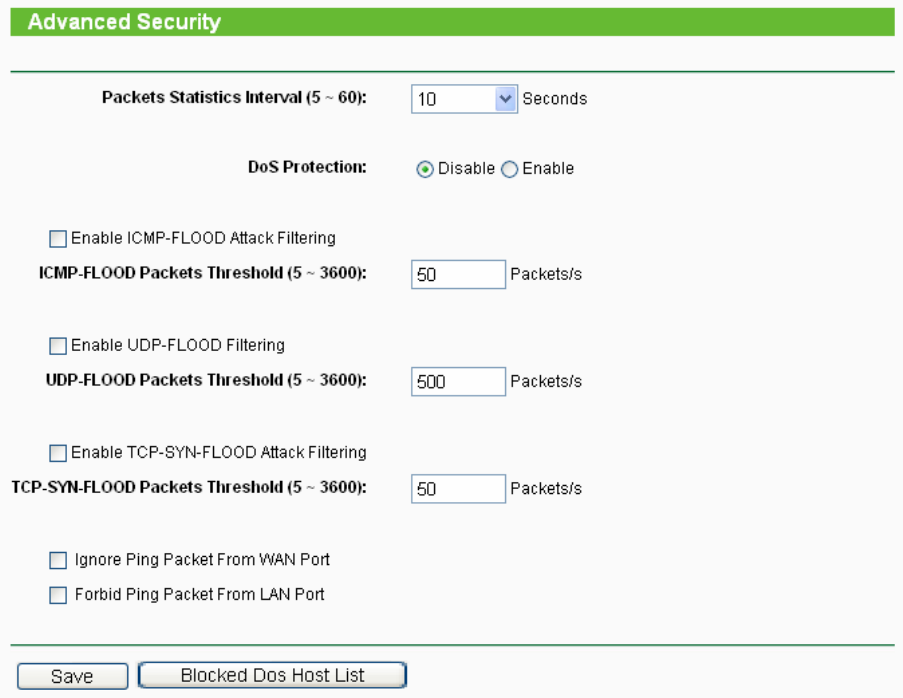Click the DoS Protection label

[x=306, y=168]
